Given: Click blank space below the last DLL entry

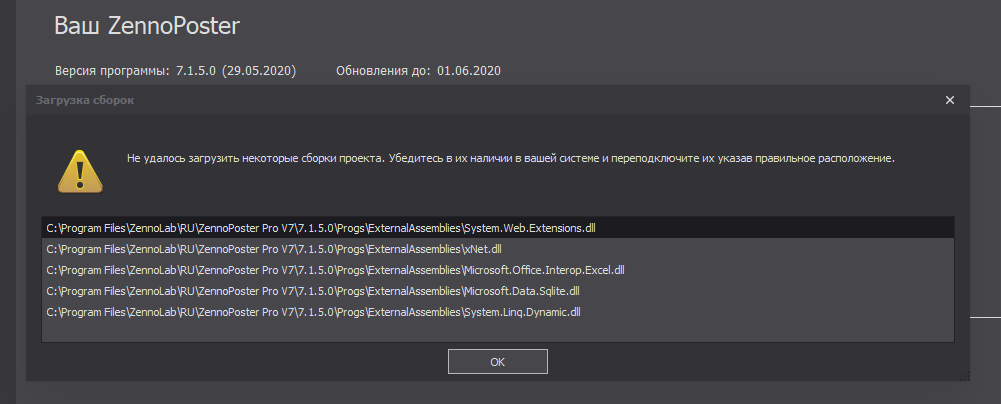Looking at the screenshot, I should [x=498, y=332].
